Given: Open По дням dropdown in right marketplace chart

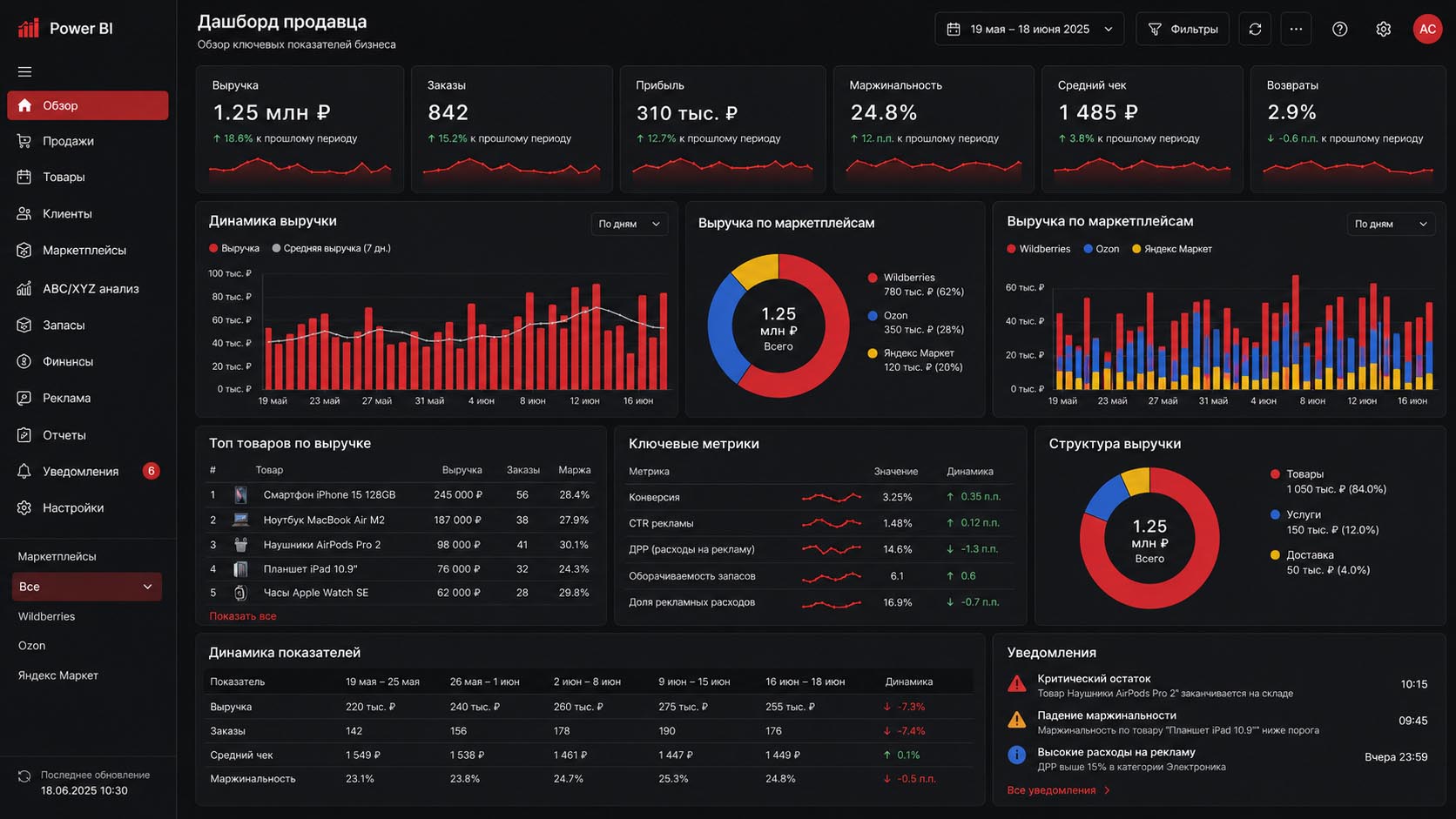Looking at the screenshot, I should tap(1391, 224).
